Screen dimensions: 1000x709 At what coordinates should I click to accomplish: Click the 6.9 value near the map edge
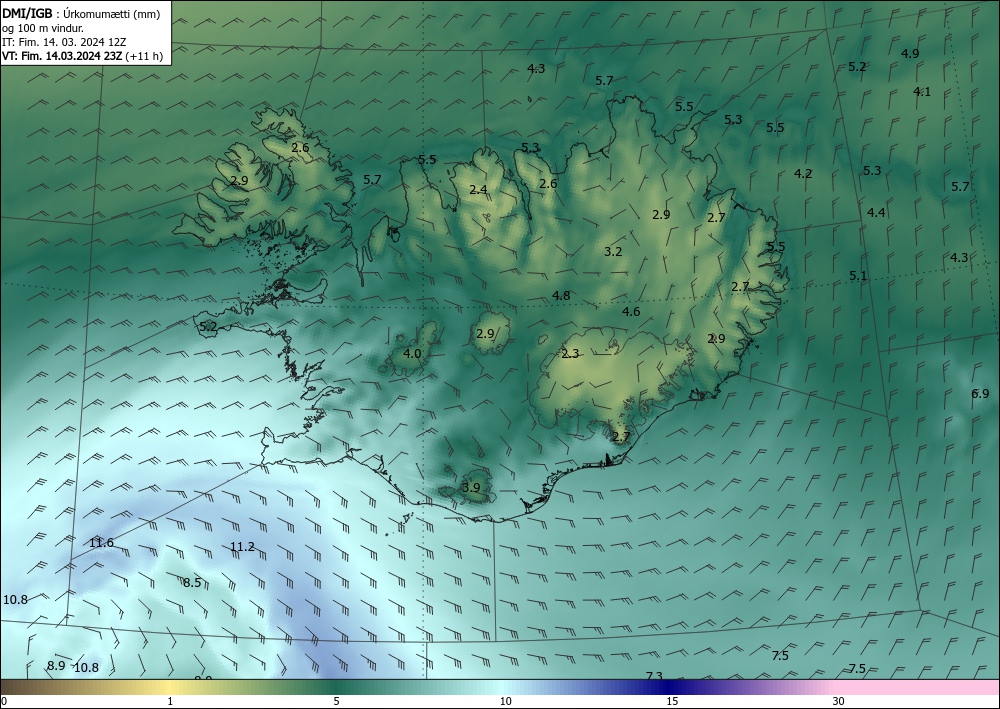pos(980,393)
